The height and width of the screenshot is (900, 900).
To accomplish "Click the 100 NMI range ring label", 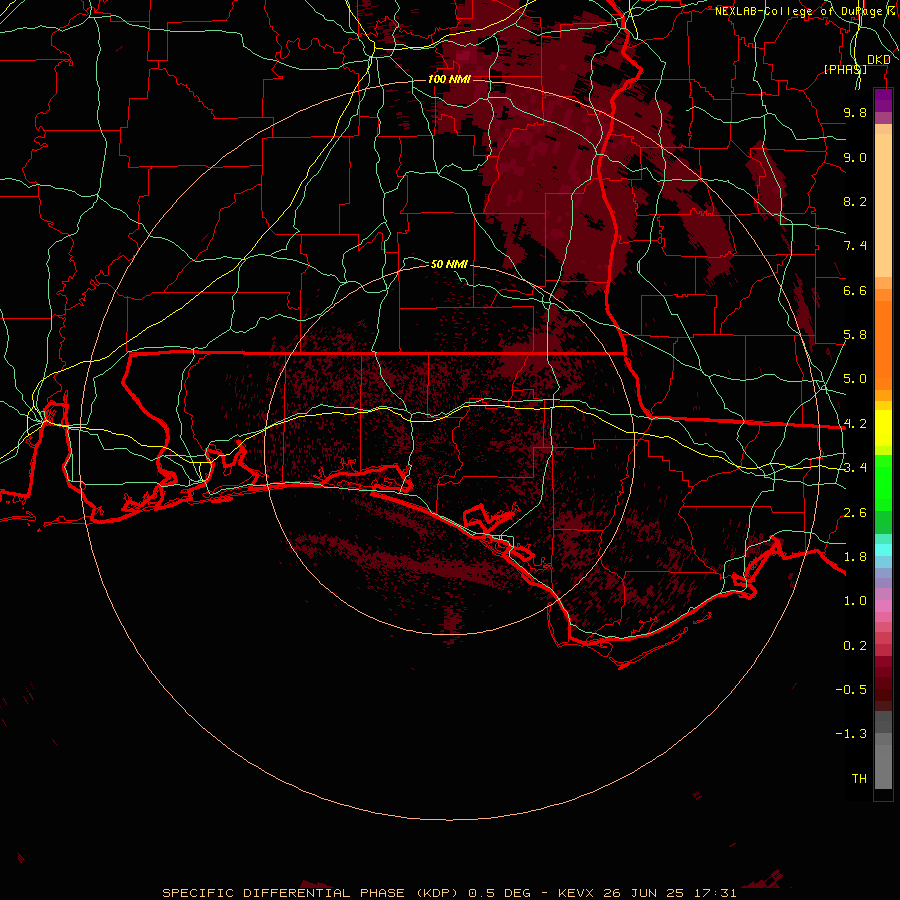I will (x=449, y=79).
